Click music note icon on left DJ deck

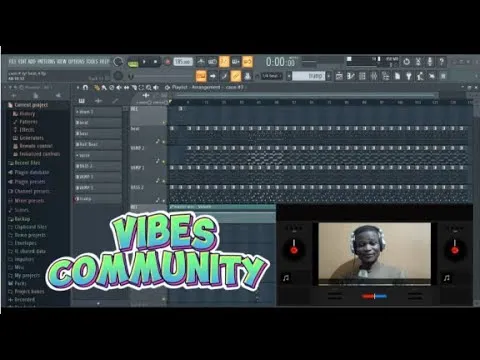[286, 278]
